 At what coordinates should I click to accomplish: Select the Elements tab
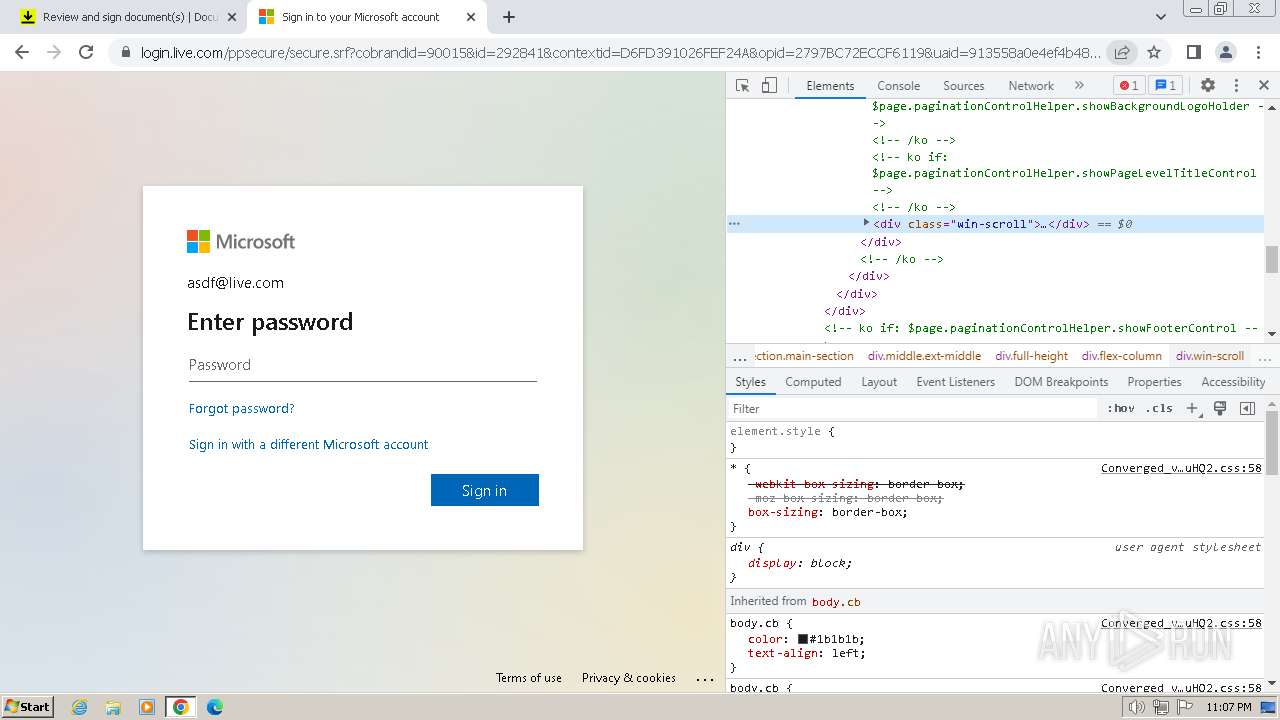pyautogui.click(x=830, y=86)
